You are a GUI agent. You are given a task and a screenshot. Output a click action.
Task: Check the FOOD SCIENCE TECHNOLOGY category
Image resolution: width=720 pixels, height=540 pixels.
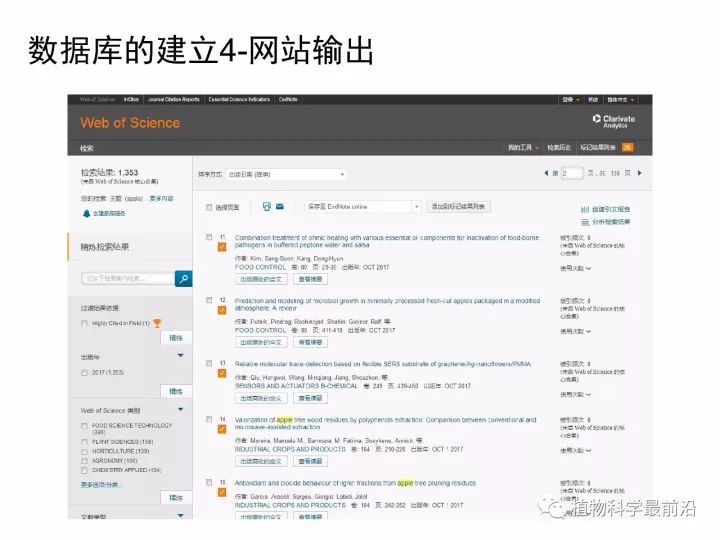84,425
